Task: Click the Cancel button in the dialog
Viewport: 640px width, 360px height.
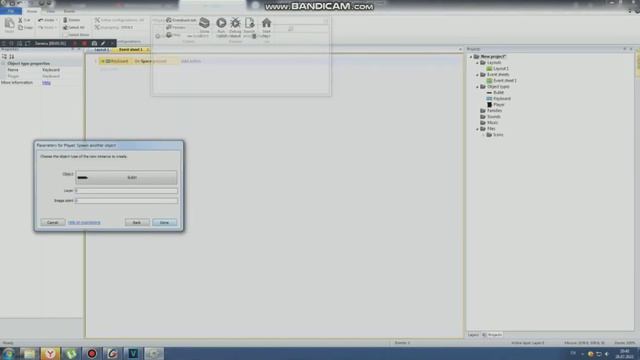Action: 53,222
